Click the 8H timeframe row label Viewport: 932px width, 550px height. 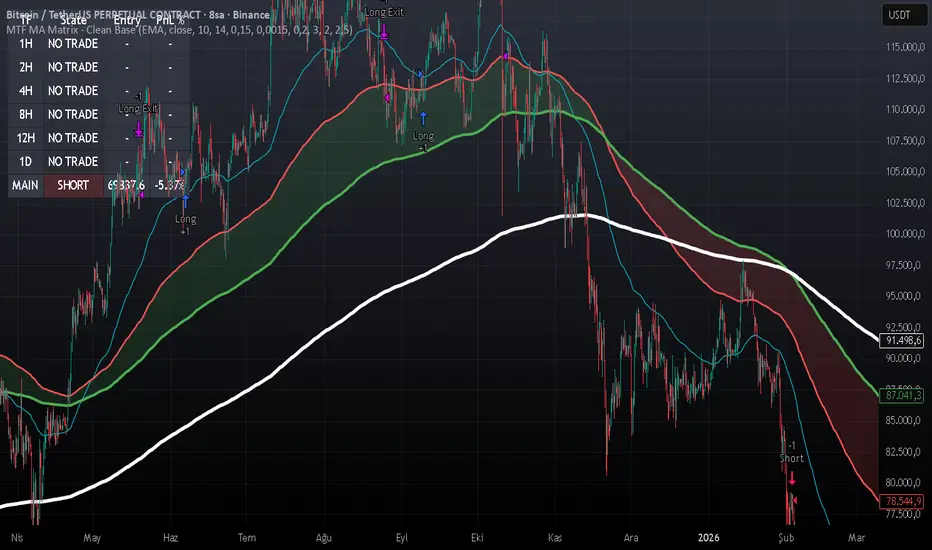tap(26, 114)
